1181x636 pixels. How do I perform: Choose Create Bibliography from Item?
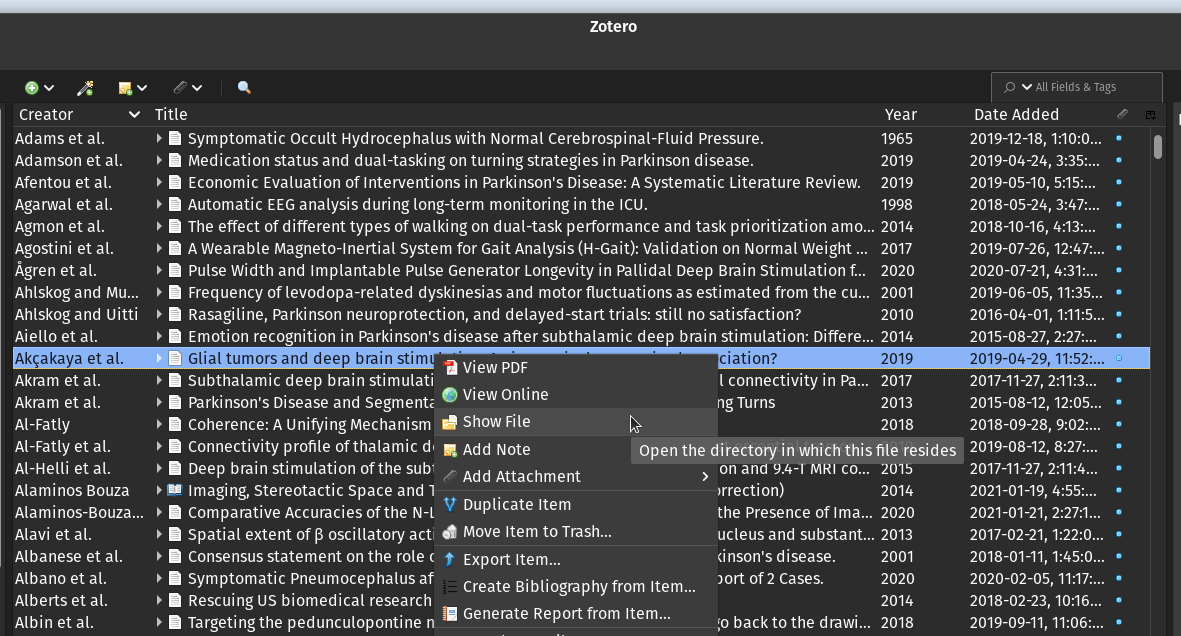pos(576,587)
